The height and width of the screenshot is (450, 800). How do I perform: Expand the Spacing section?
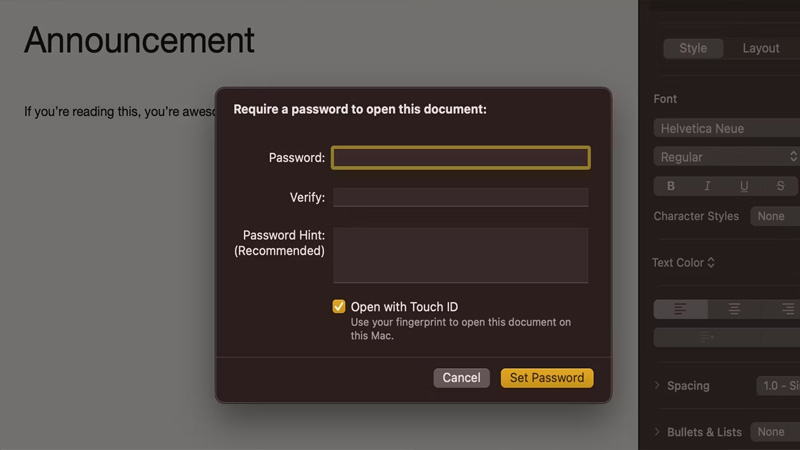tap(658, 386)
